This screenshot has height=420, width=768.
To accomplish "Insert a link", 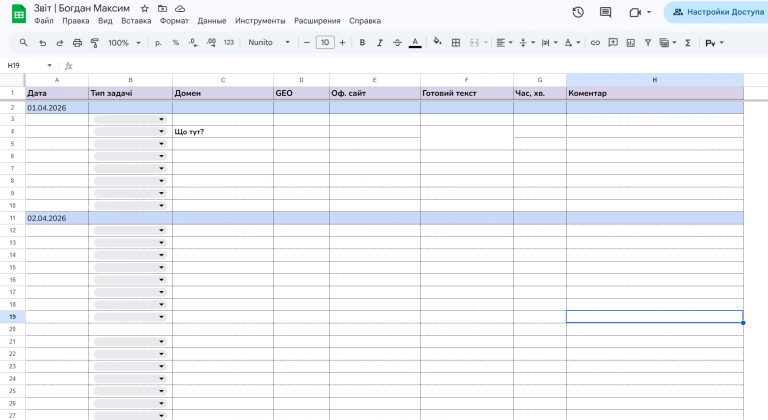I will point(595,43).
